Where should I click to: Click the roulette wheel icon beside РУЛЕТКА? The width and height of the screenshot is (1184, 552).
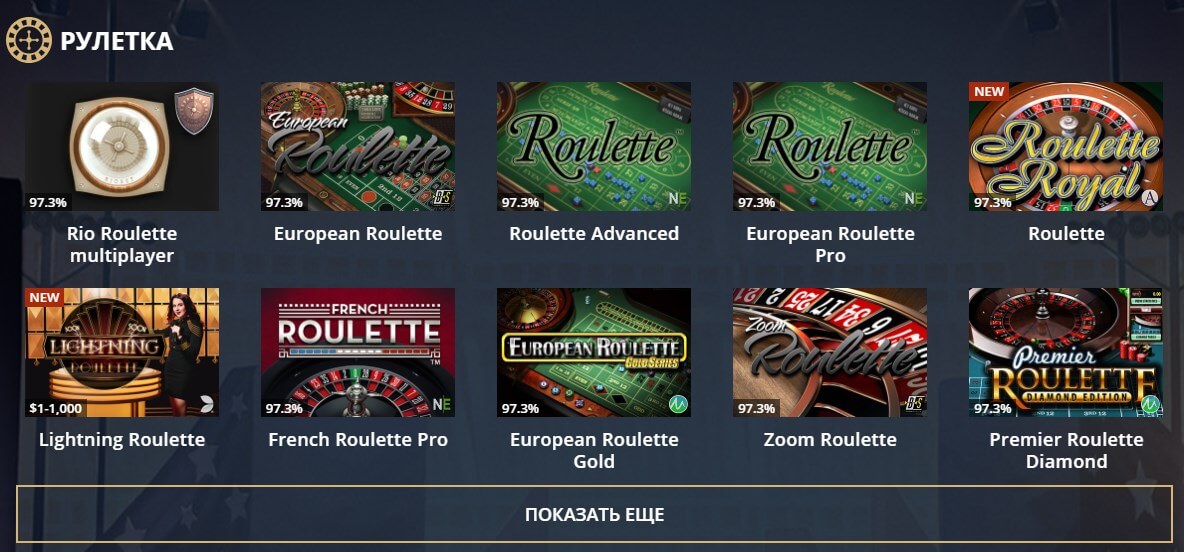29,40
